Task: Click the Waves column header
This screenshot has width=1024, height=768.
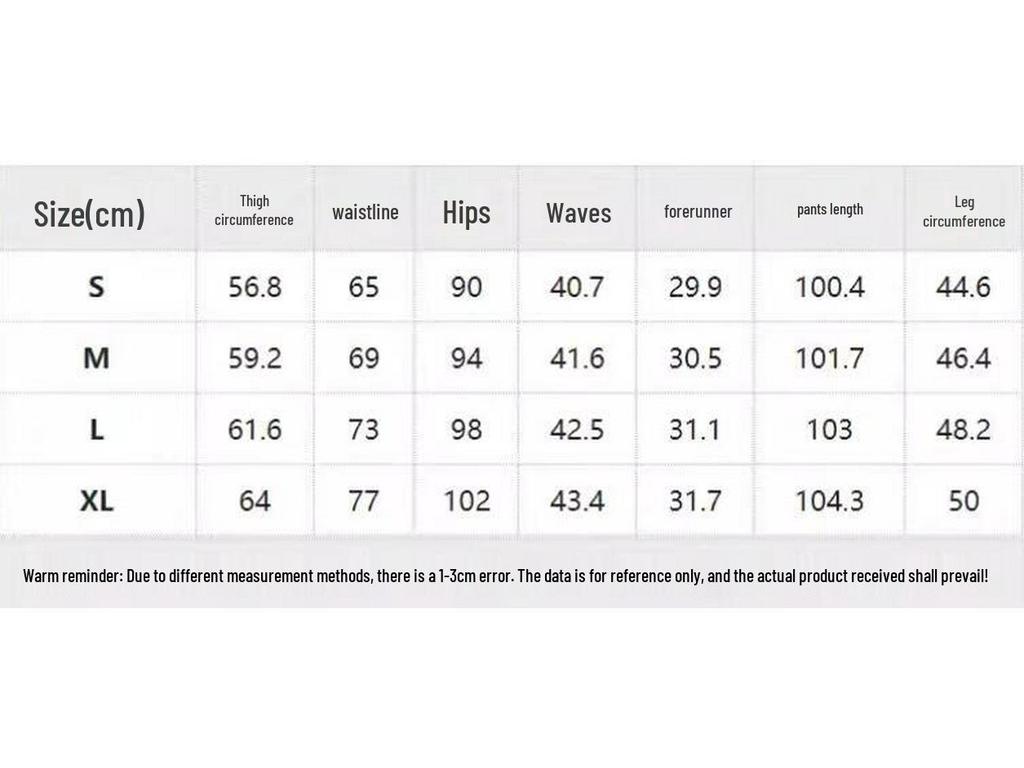Action: [578, 213]
